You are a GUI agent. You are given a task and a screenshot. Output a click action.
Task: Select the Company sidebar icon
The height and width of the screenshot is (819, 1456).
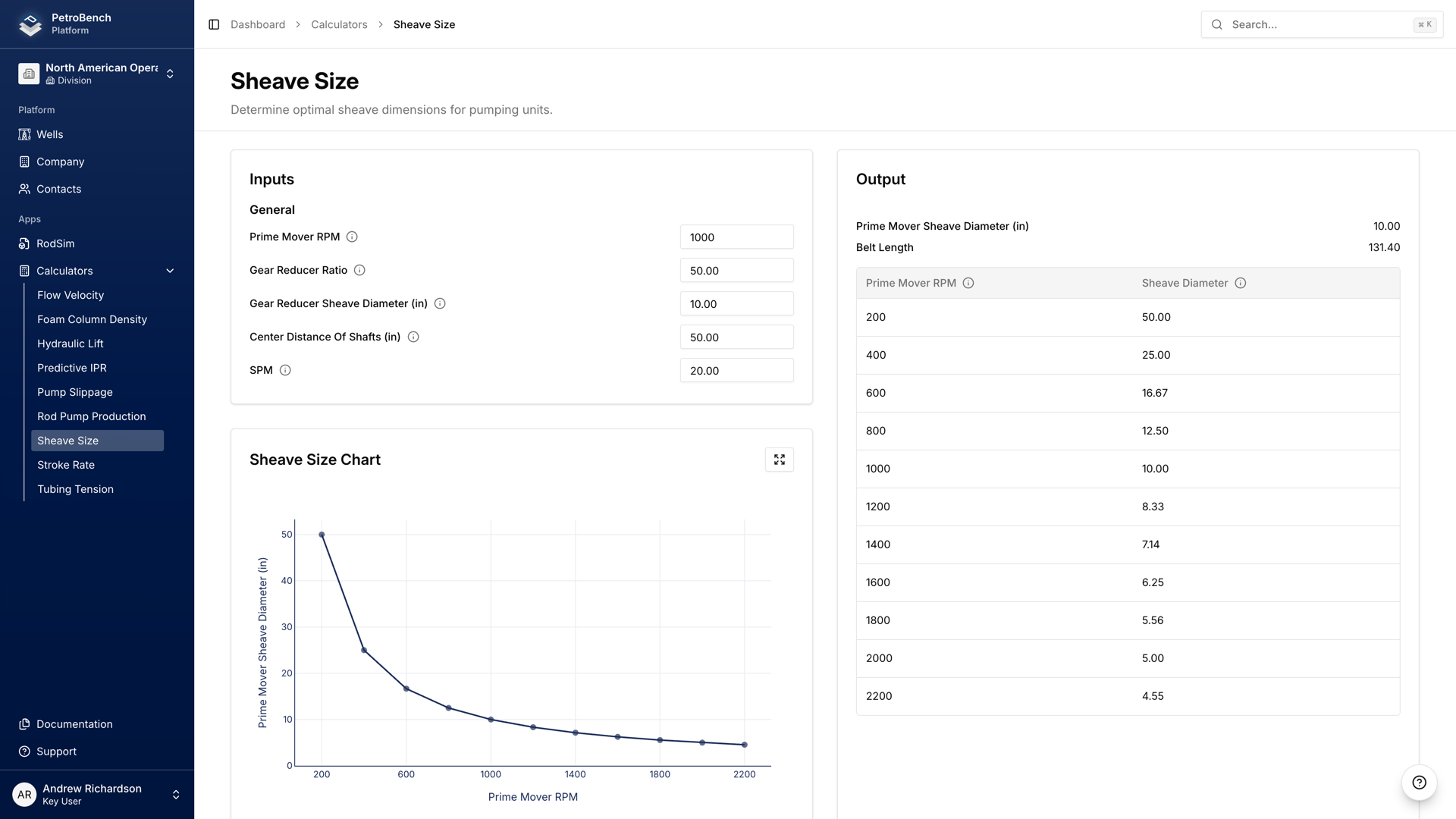coord(24,162)
